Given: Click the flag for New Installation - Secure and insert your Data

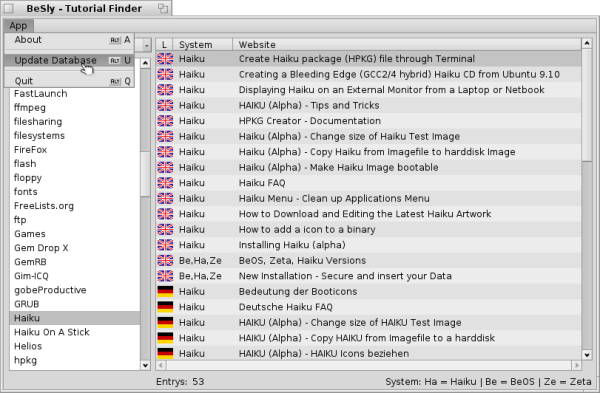Looking at the screenshot, I should tap(165, 276).
